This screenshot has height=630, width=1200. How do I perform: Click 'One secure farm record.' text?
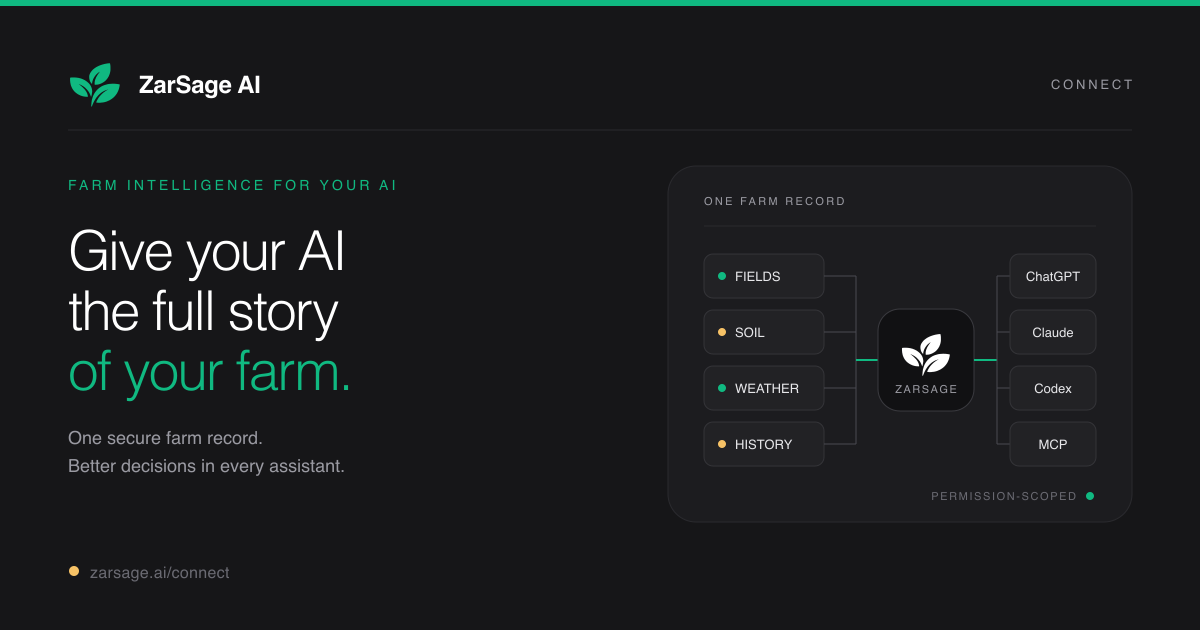pyautogui.click(x=166, y=438)
